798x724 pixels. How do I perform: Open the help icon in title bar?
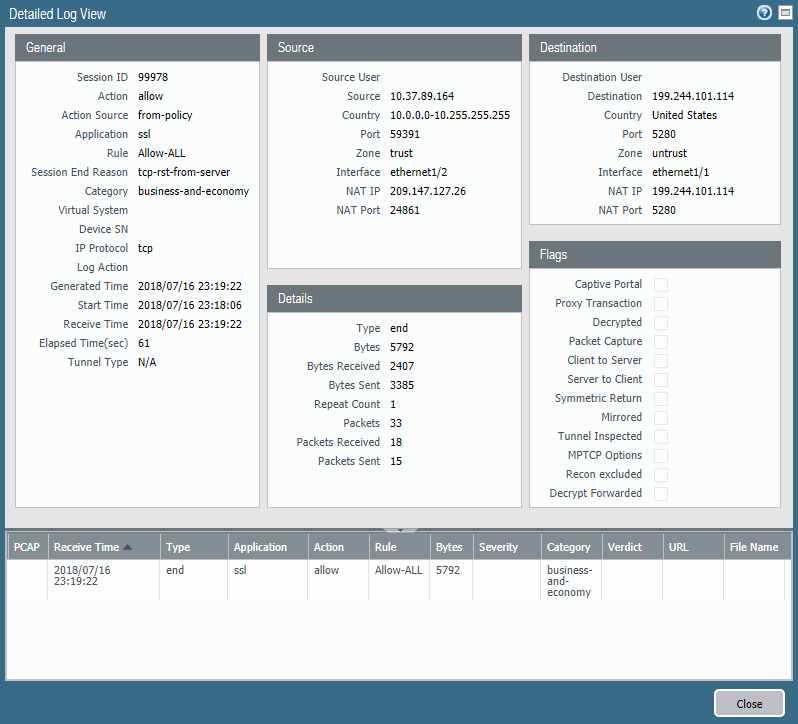(765, 13)
